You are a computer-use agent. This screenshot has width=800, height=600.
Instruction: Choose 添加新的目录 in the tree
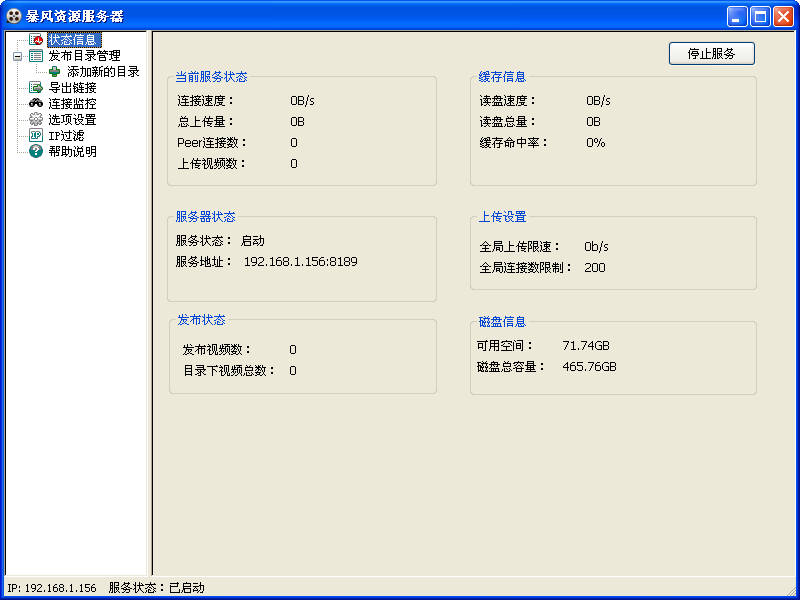tap(104, 72)
